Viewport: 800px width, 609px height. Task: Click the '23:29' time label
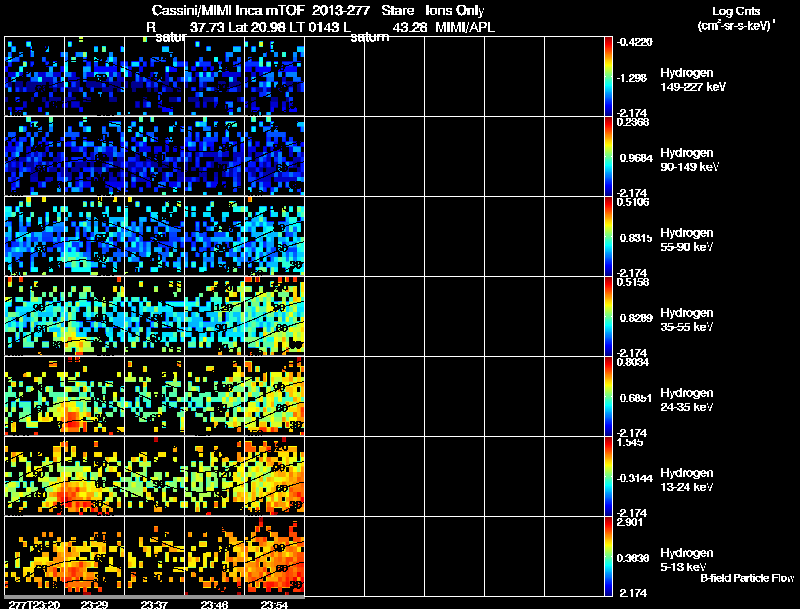click(x=94, y=604)
